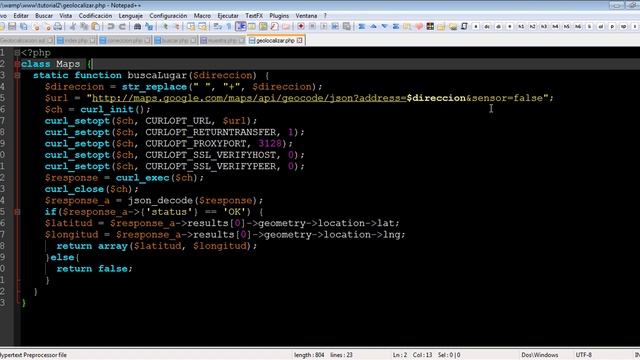Collapse the buscaLugar function fold marker

coord(17,76)
